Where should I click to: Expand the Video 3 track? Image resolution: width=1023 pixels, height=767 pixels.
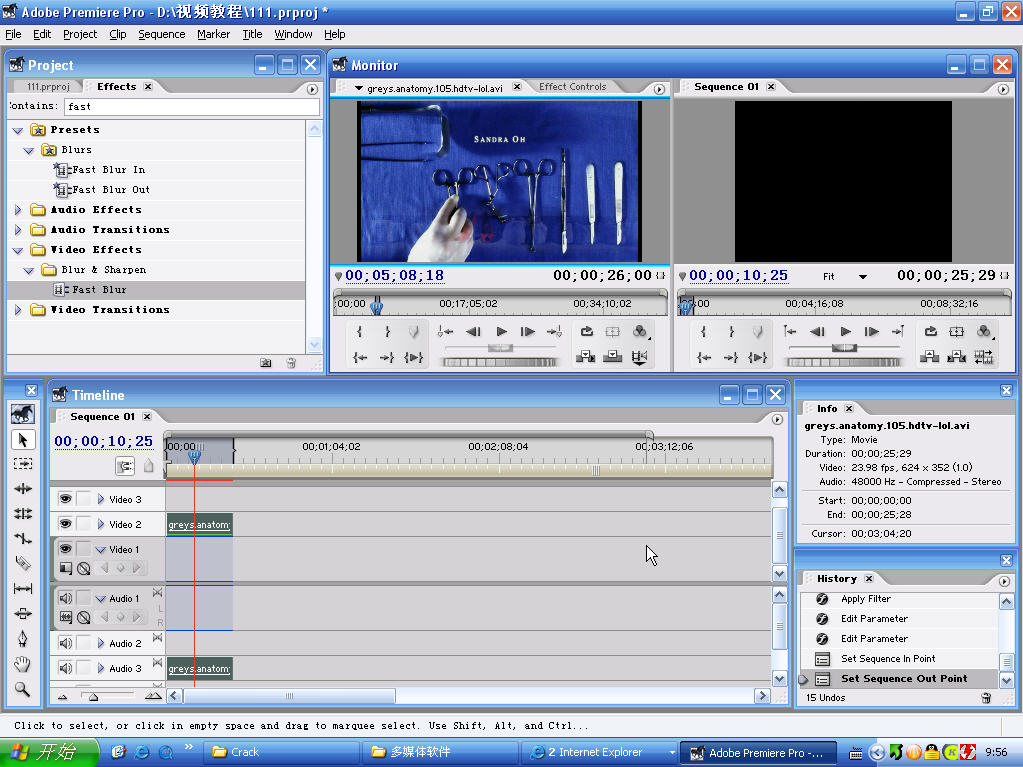click(x=100, y=499)
